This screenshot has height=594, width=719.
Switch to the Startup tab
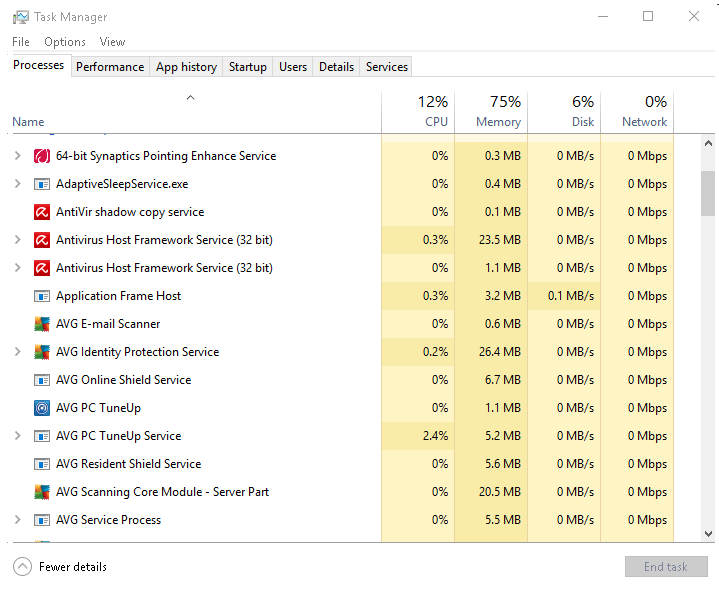(247, 67)
